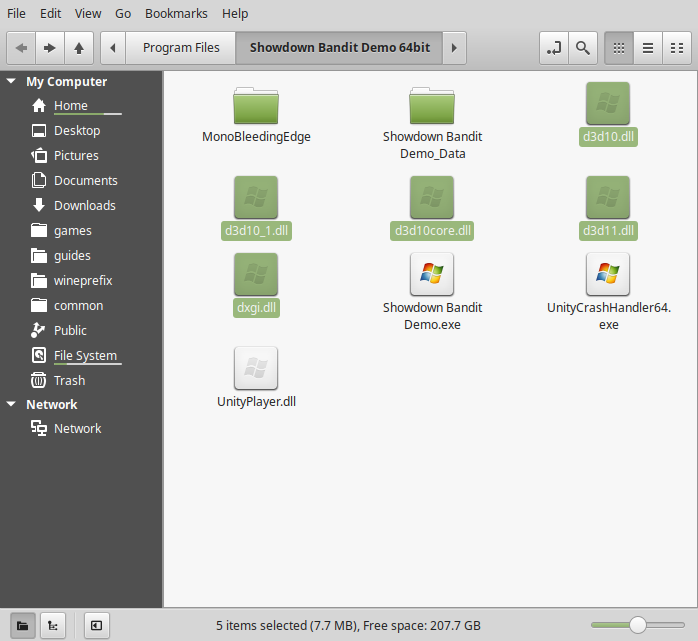
Task: Click the path bar right scroll arrow
Action: [x=454, y=48]
